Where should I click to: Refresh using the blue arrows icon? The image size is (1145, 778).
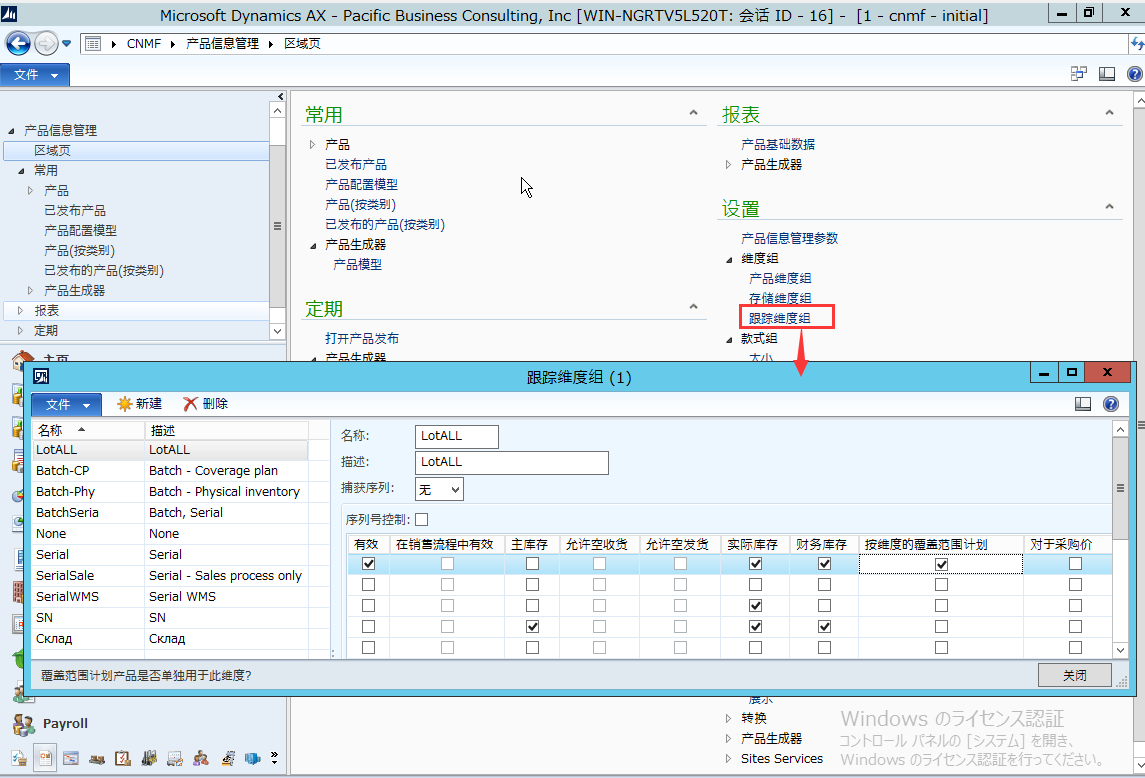tap(1138, 44)
